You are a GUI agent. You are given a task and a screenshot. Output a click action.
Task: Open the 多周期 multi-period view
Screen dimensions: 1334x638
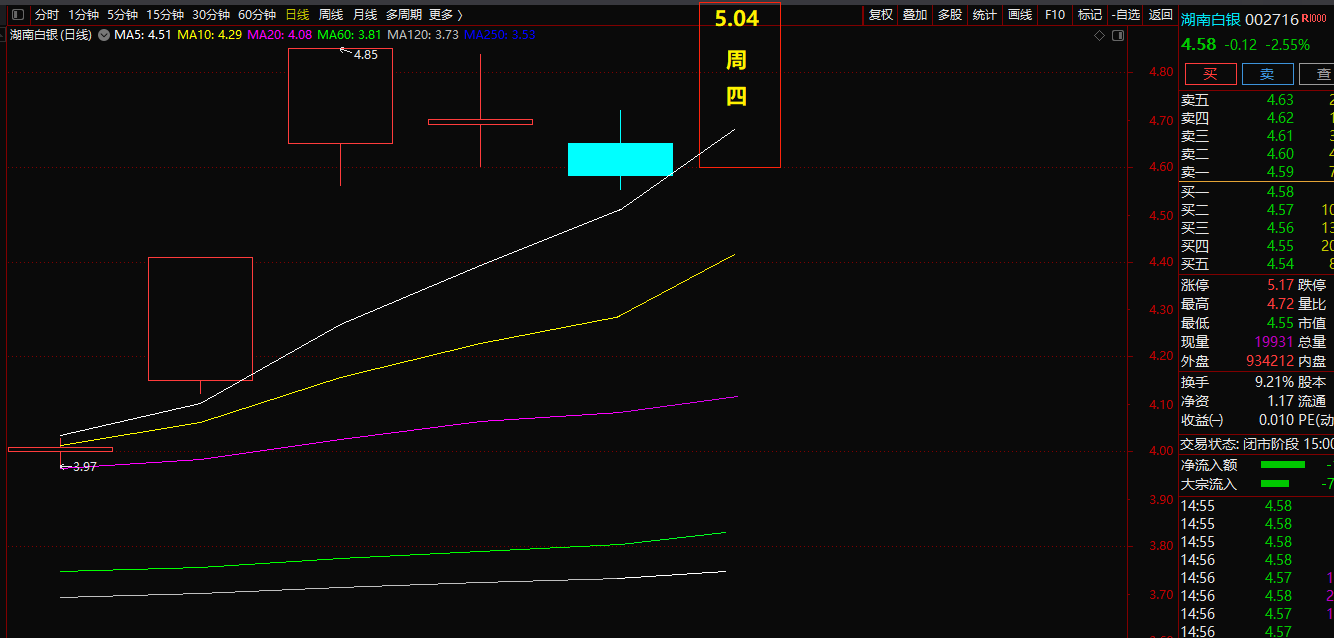click(x=404, y=15)
